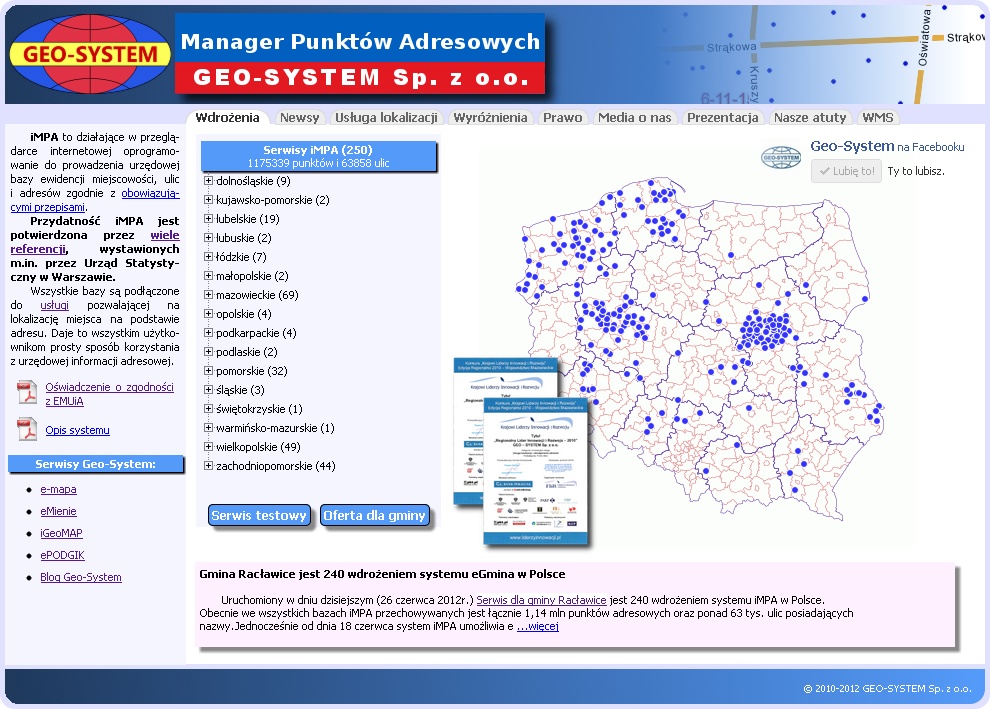Click the pomorskie (32) region label
This screenshot has height=709, width=990.
pos(251,371)
